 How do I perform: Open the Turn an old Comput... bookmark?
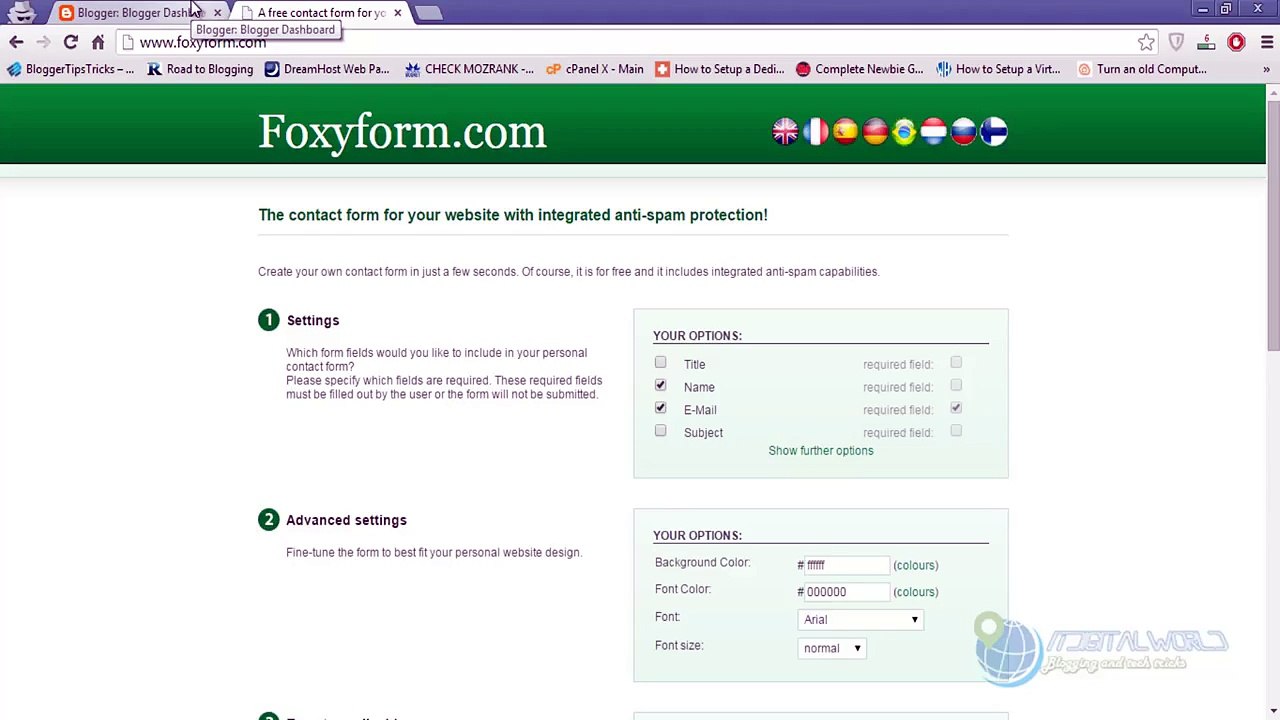(1142, 69)
